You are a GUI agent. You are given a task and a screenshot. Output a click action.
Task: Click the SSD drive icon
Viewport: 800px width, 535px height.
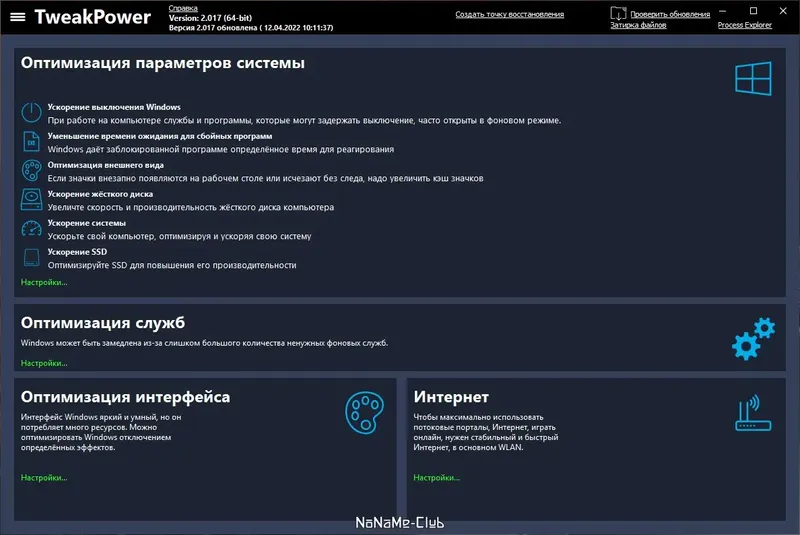[x=31, y=257]
